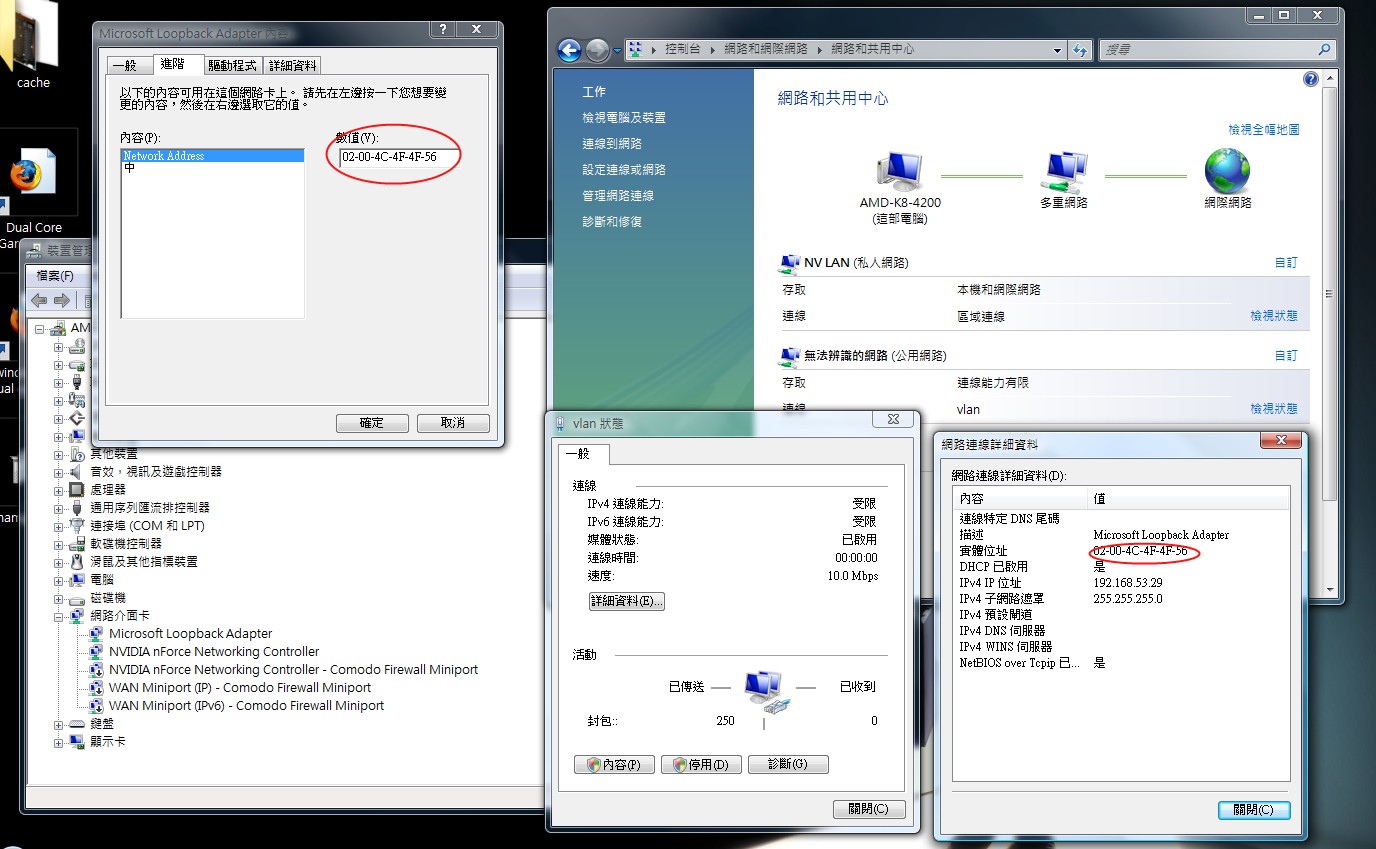Open 管理網路連線 in the sidebar
The image size is (1376, 849).
618,196
